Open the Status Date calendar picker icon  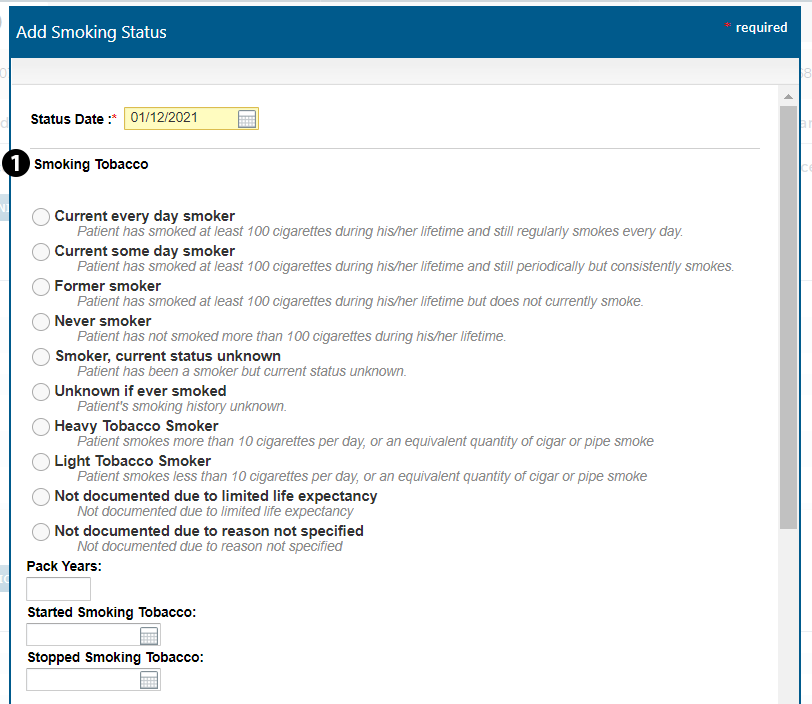coord(247,119)
